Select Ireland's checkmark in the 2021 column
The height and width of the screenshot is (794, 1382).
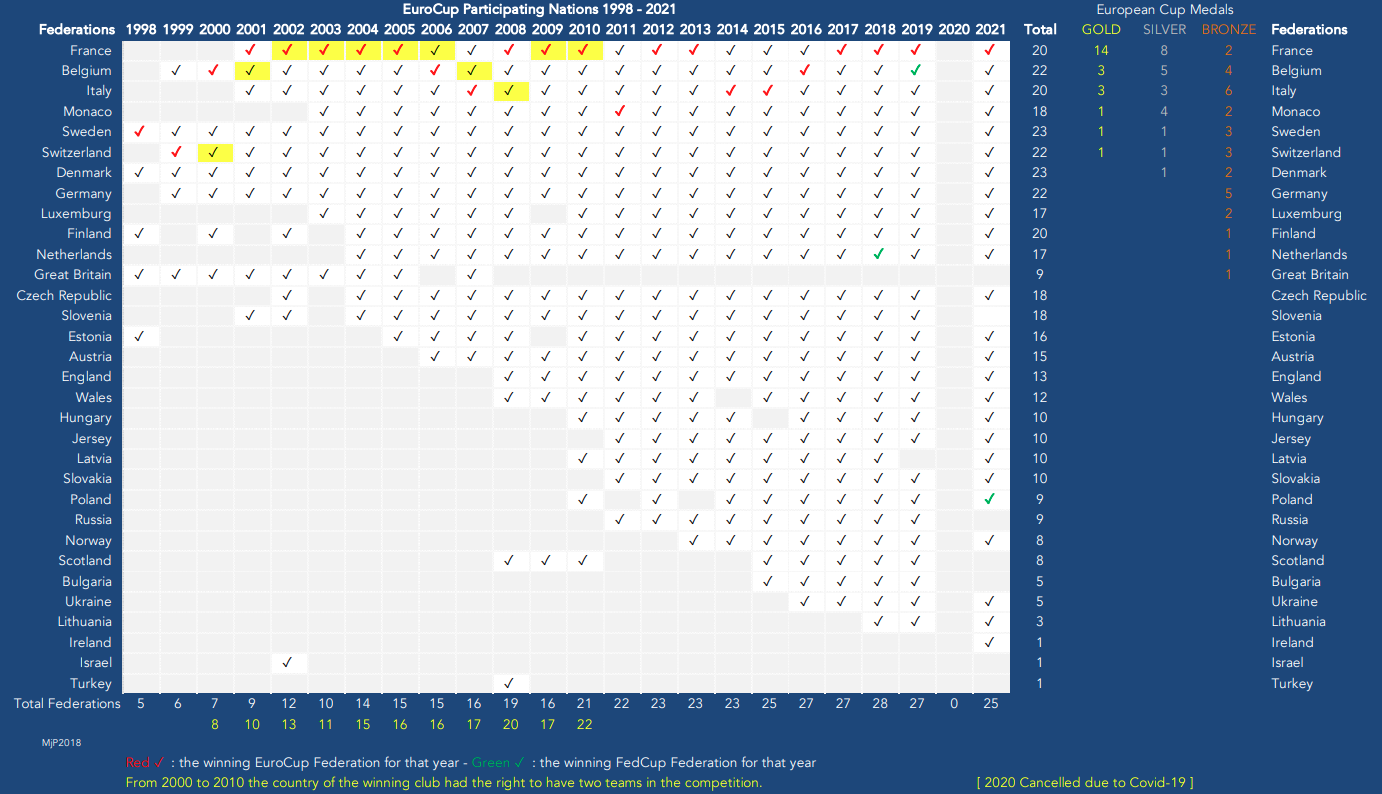(989, 642)
